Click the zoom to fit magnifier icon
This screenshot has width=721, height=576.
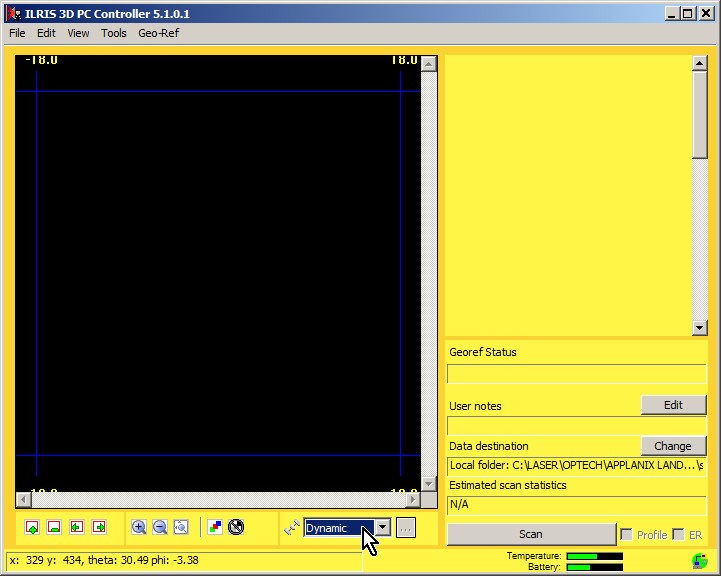tap(181, 527)
